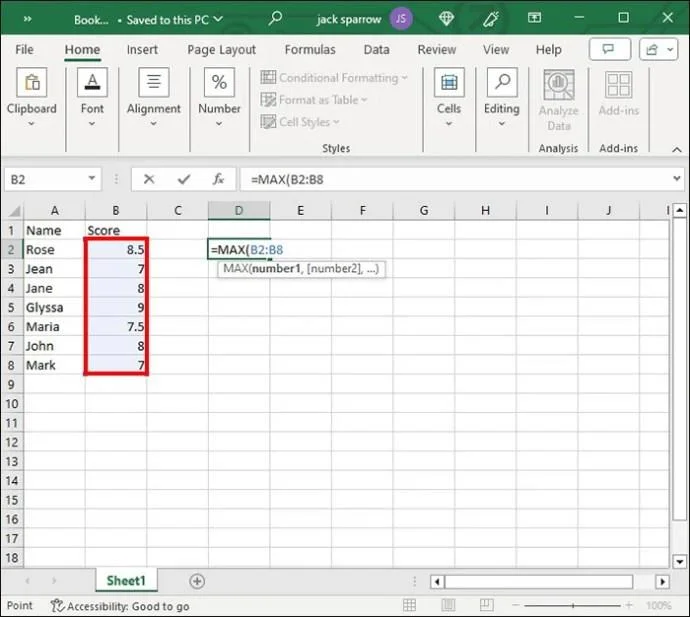Click jack sparrow account button

tap(347, 18)
